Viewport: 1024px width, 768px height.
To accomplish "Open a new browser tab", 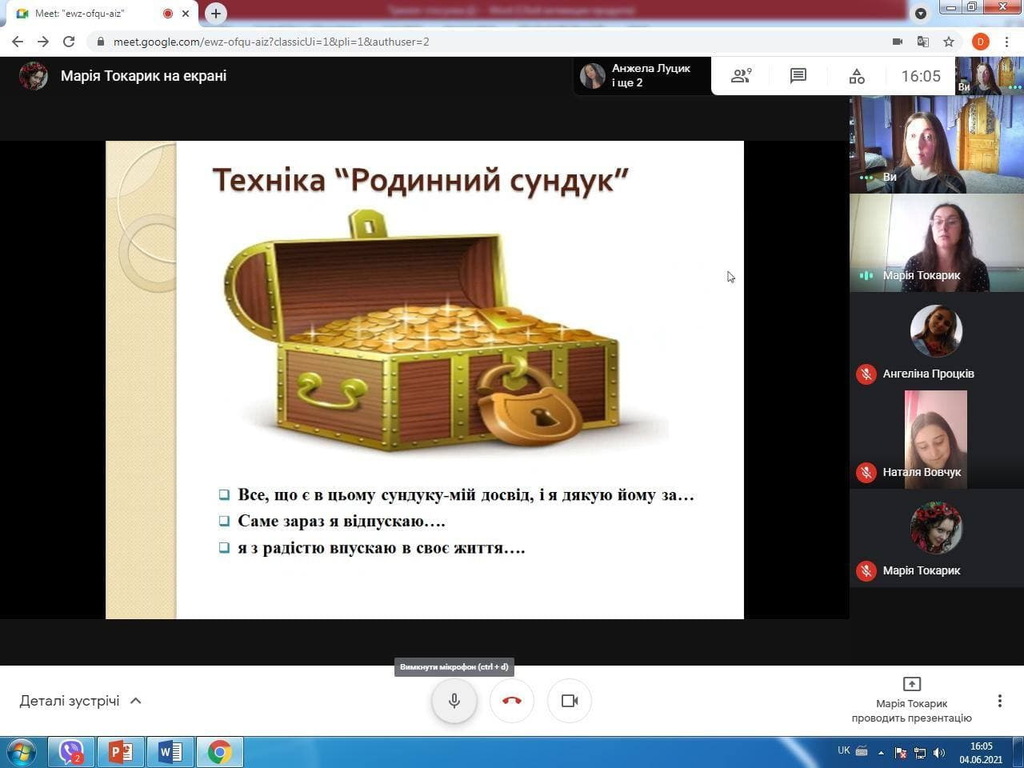I will click(x=216, y=14).
